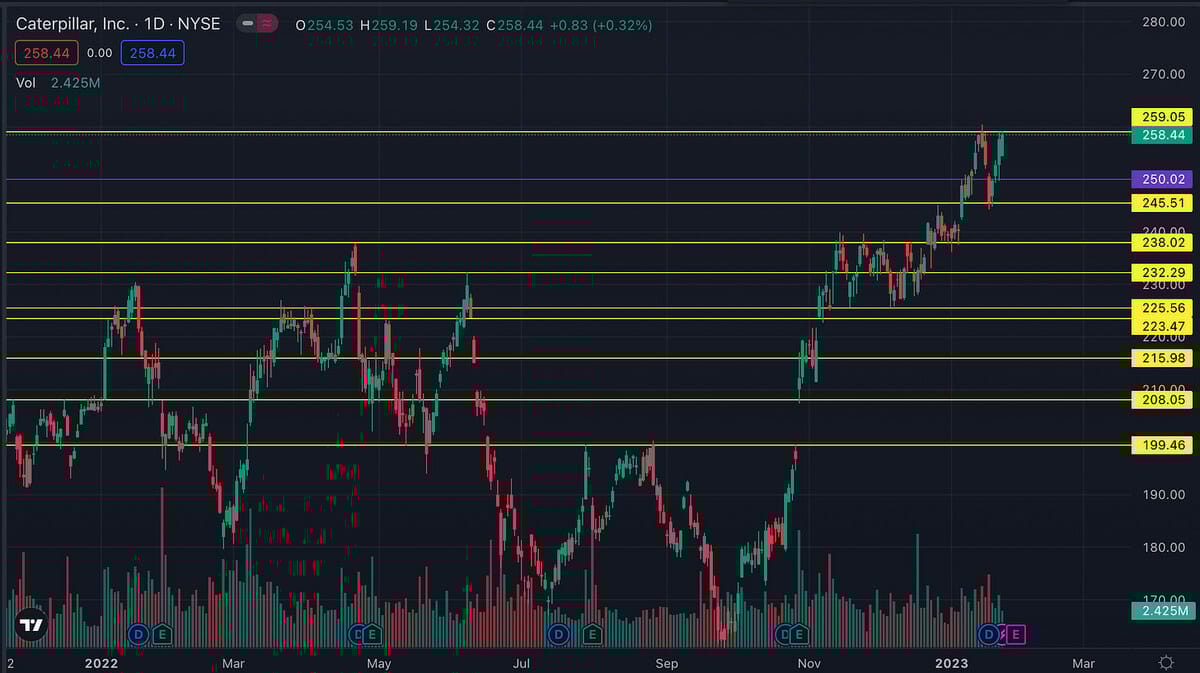Open earnings marker E just left of May

[372, 634]
